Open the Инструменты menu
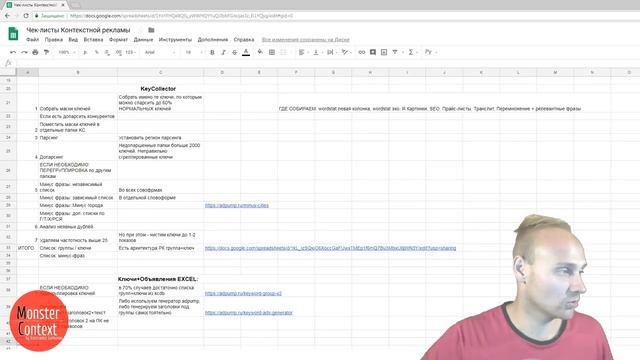Viewport: 640px width, 360px height. click(x=175, y=40)
